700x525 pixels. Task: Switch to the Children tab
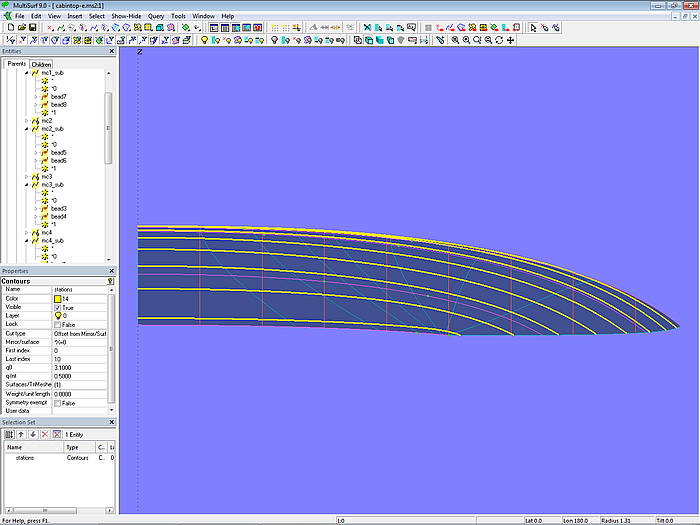[41, 64]
